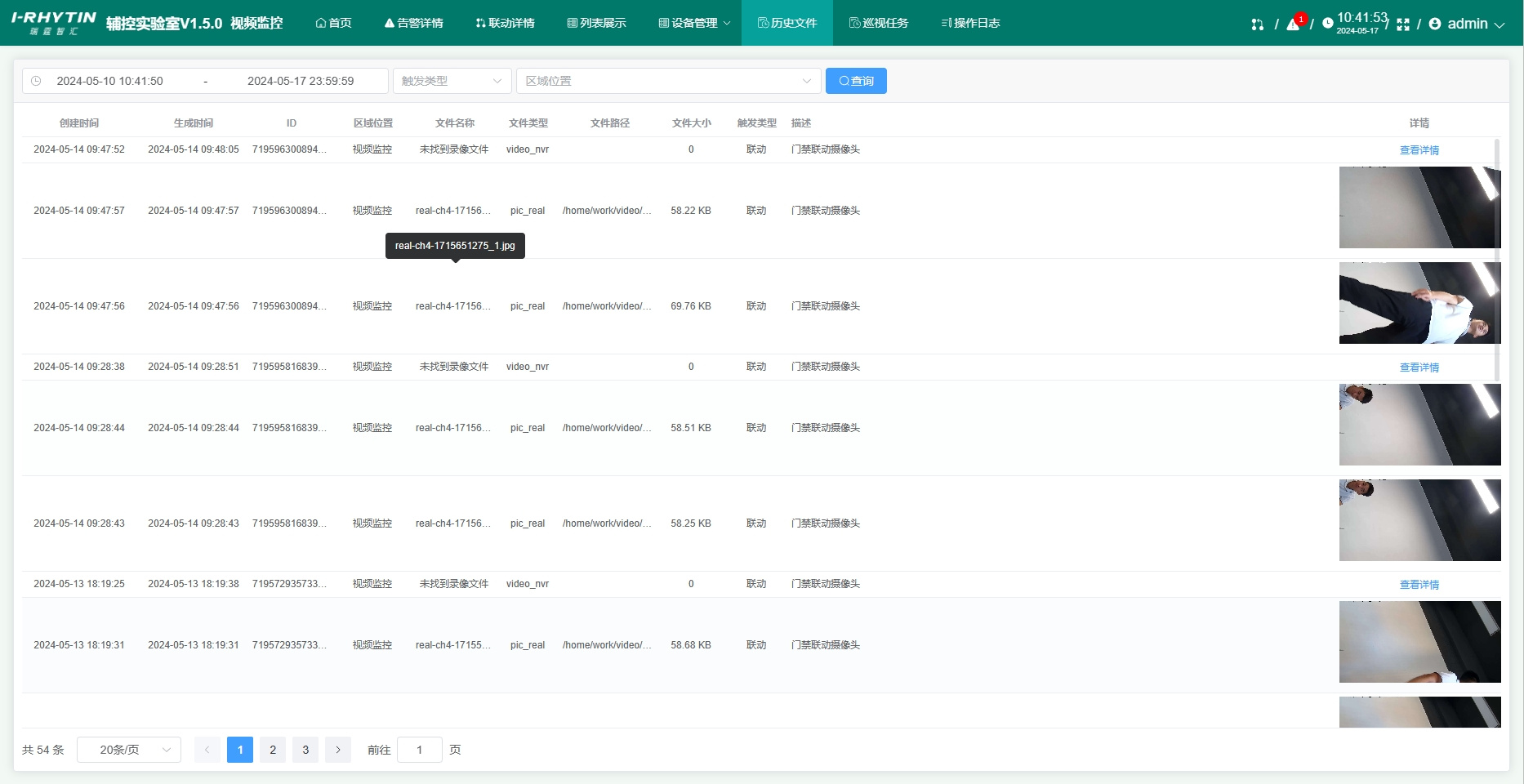Screen dimensions: 1524x784
Task: Open the 触发类型 trigger type dropdown
Action: tap(452, 81)
